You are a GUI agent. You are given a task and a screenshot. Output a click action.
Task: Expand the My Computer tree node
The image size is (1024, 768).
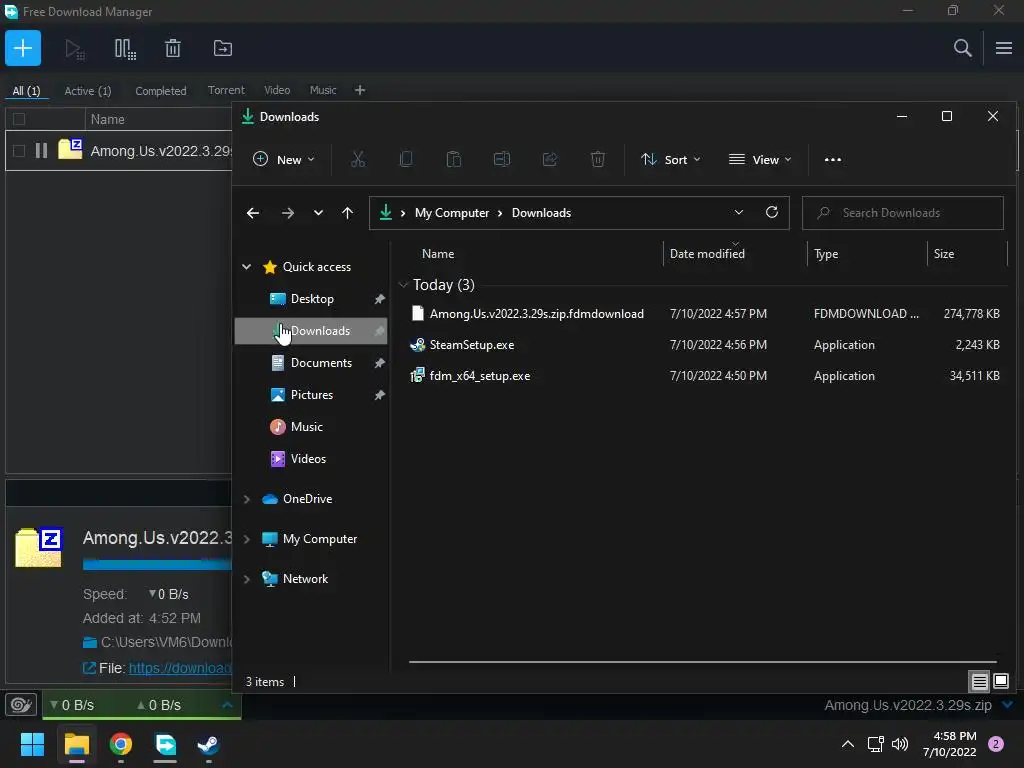pos(246,539)
